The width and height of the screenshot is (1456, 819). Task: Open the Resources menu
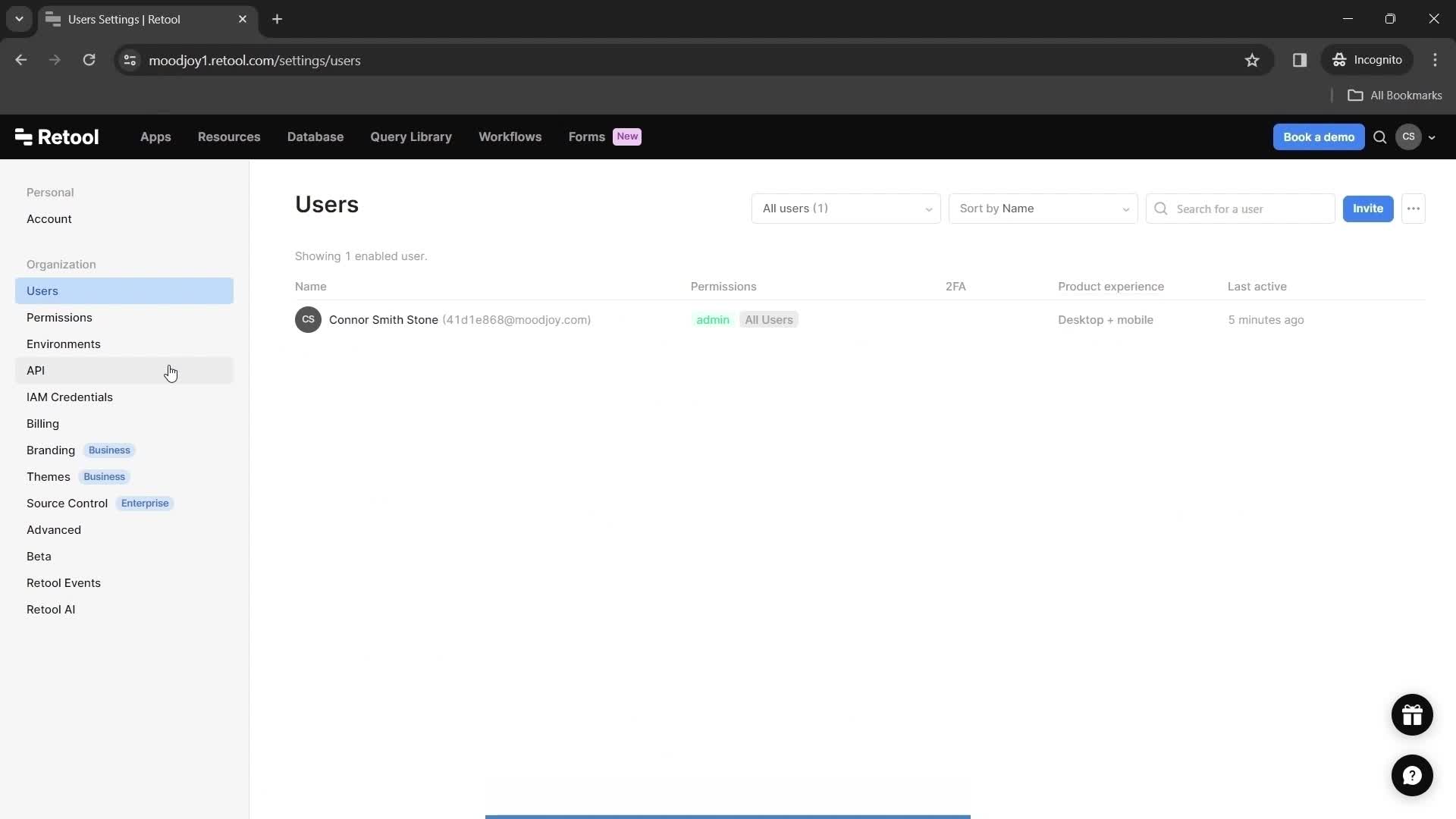229,136
